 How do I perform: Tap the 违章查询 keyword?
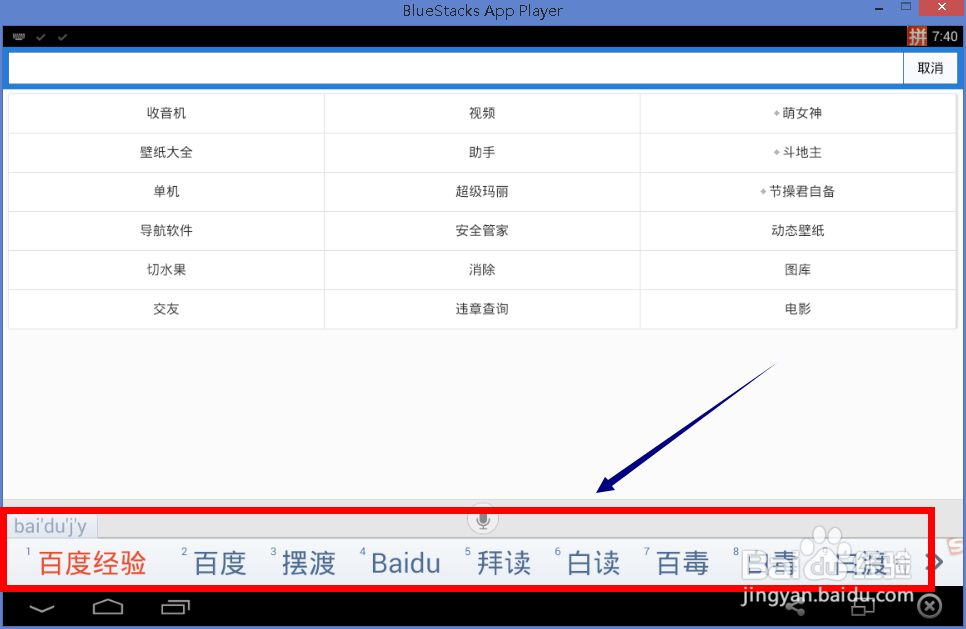pos(482,309)
